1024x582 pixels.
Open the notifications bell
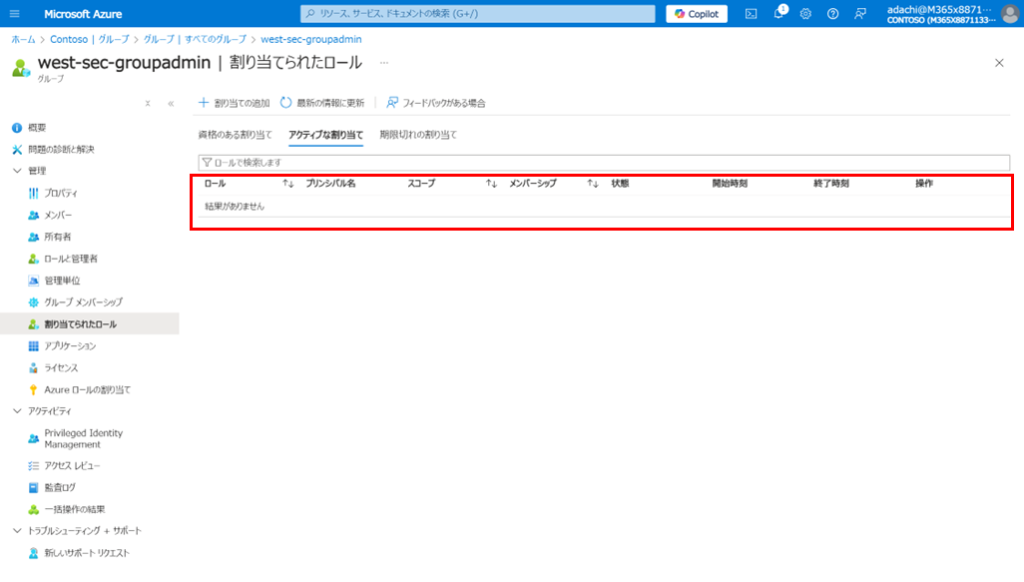[x=778, y=14]
